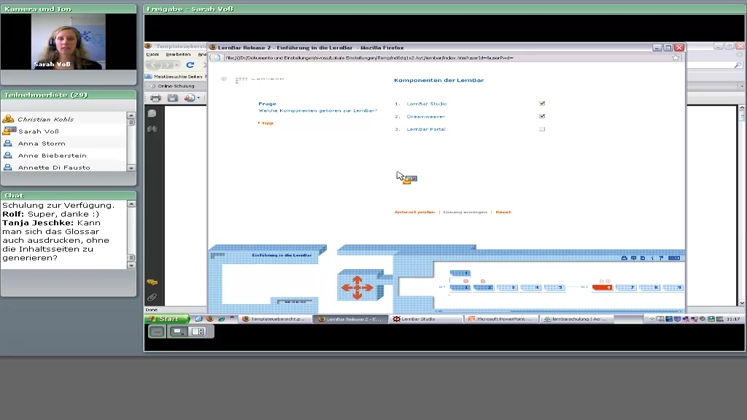The height and width of the screenshot is (420, 747).
Task: Open the Windows Start button
Action: click(165, 319)
